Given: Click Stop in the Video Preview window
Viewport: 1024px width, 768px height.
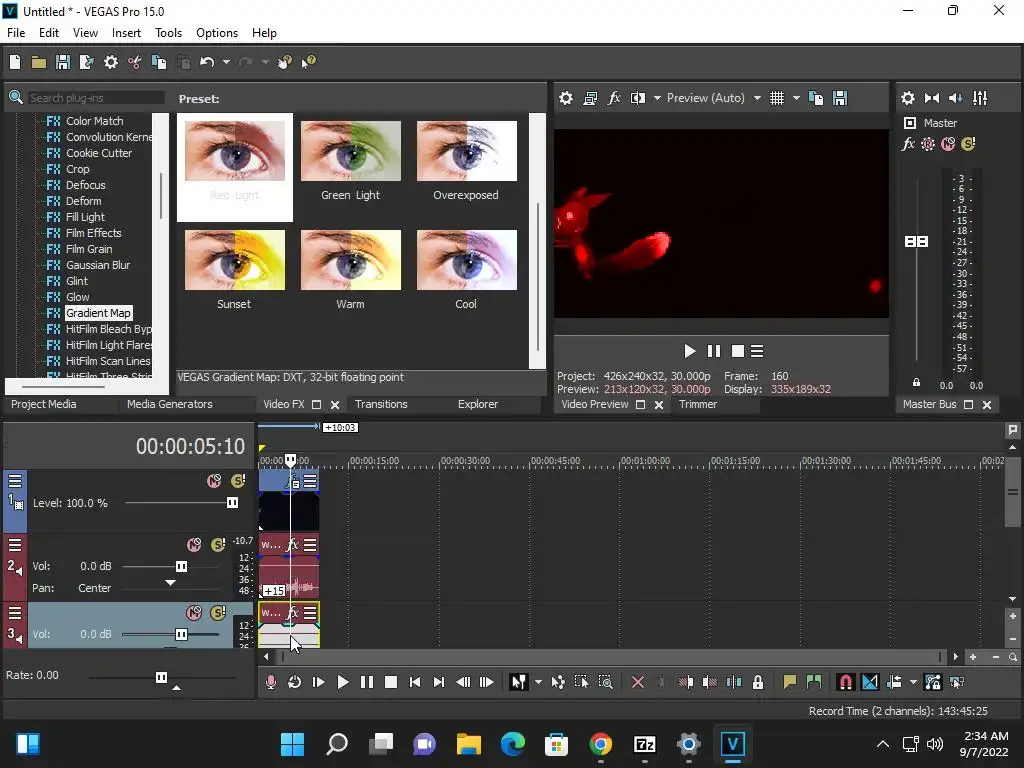Looking at the screenshot, I should [x=738, y=351].
